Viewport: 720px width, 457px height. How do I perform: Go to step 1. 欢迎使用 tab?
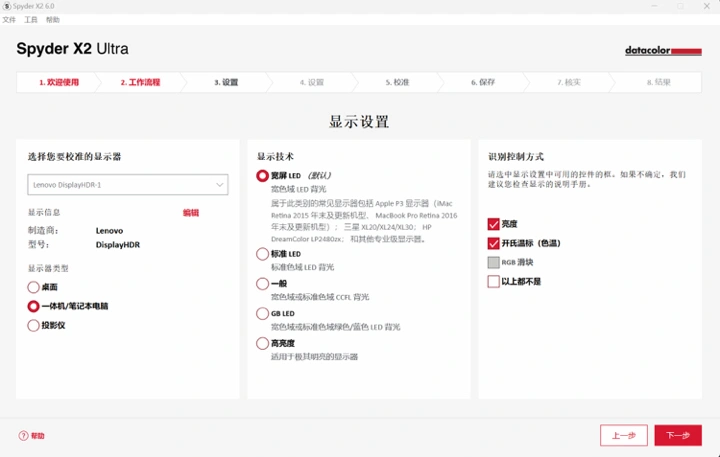(59, 82)
